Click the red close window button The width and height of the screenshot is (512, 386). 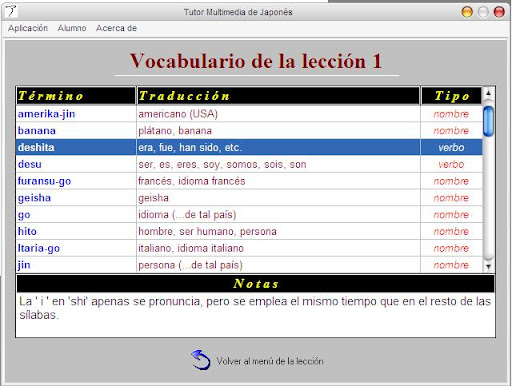[x=499, y=12]
